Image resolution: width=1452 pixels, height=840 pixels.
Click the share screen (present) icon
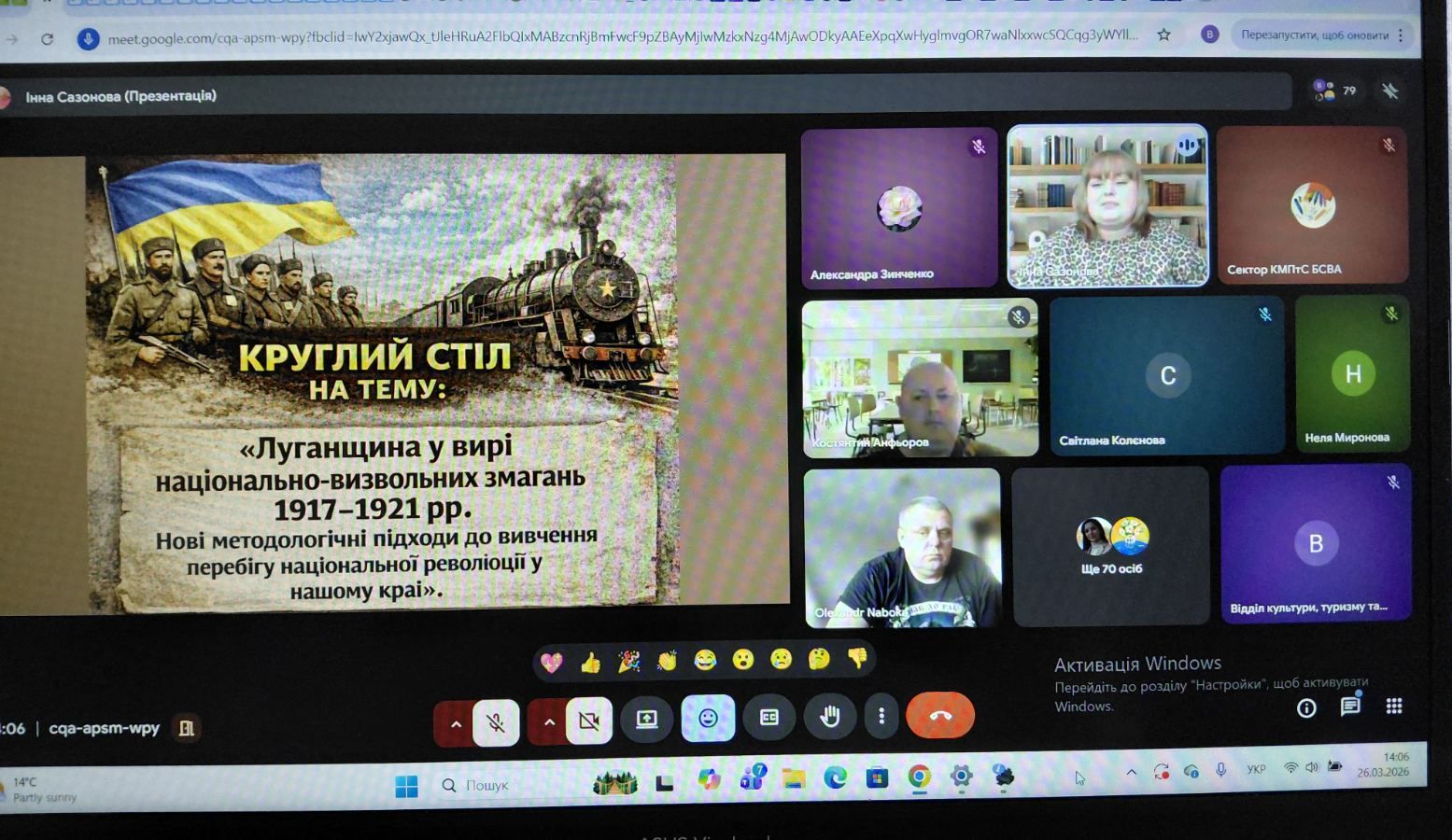(x=646, y=720)
